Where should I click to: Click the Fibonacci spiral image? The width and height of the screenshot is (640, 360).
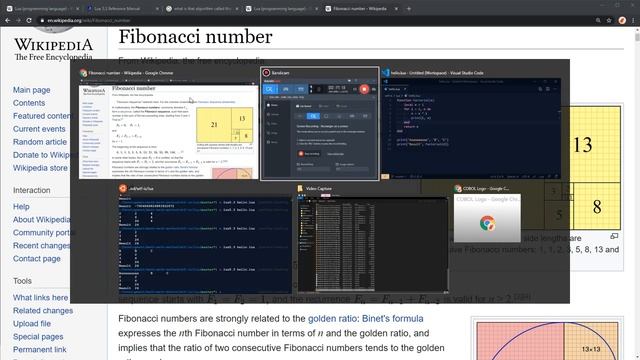coord(547,341)
